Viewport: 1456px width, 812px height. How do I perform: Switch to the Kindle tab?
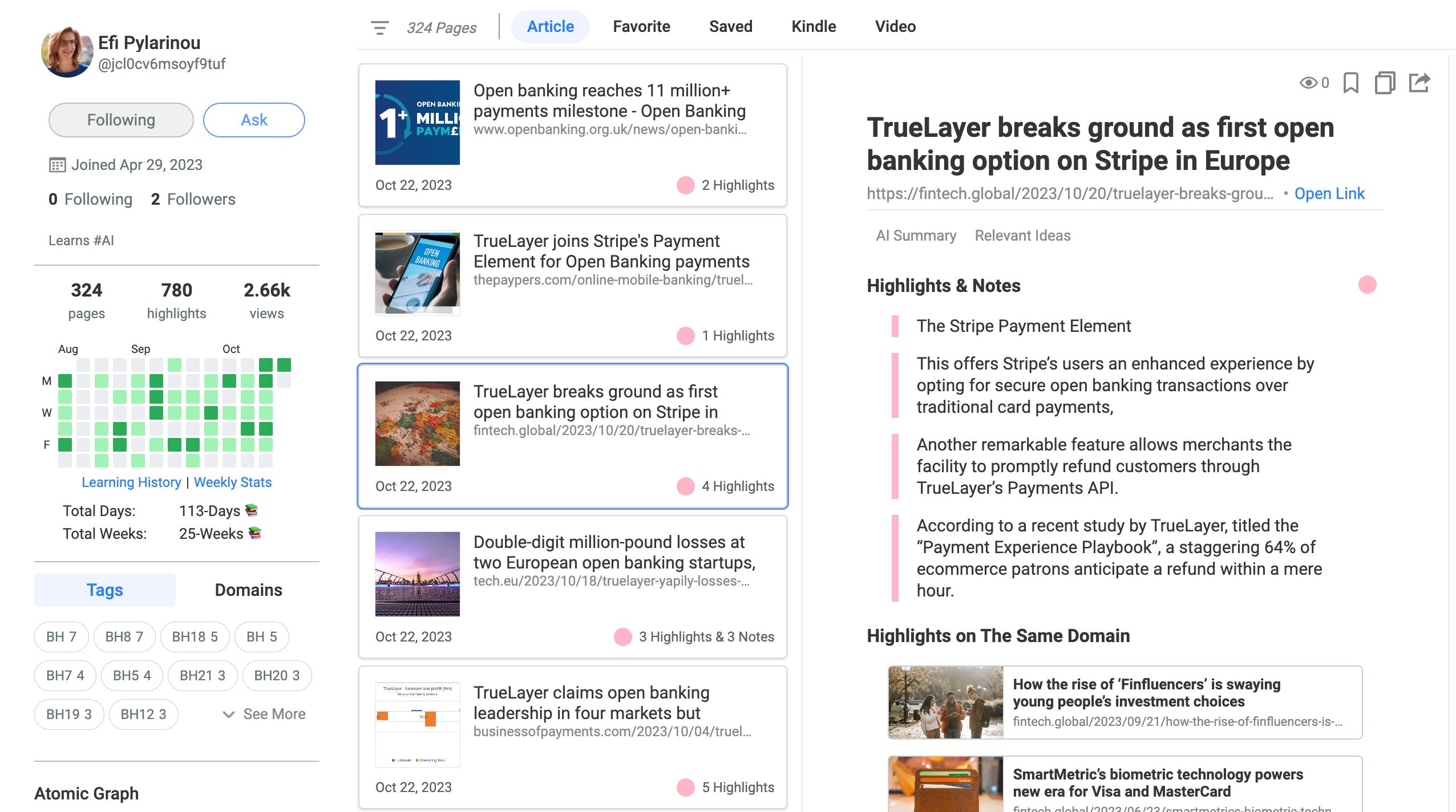(814, 27)
